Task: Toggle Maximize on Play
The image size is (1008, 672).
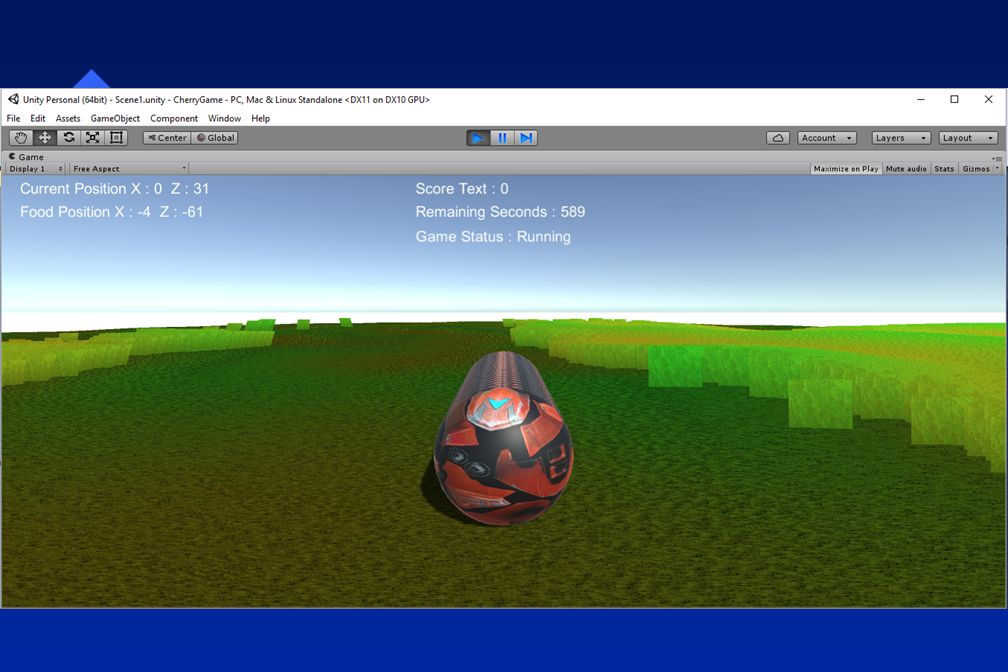Action: click(x=845, y=168)
